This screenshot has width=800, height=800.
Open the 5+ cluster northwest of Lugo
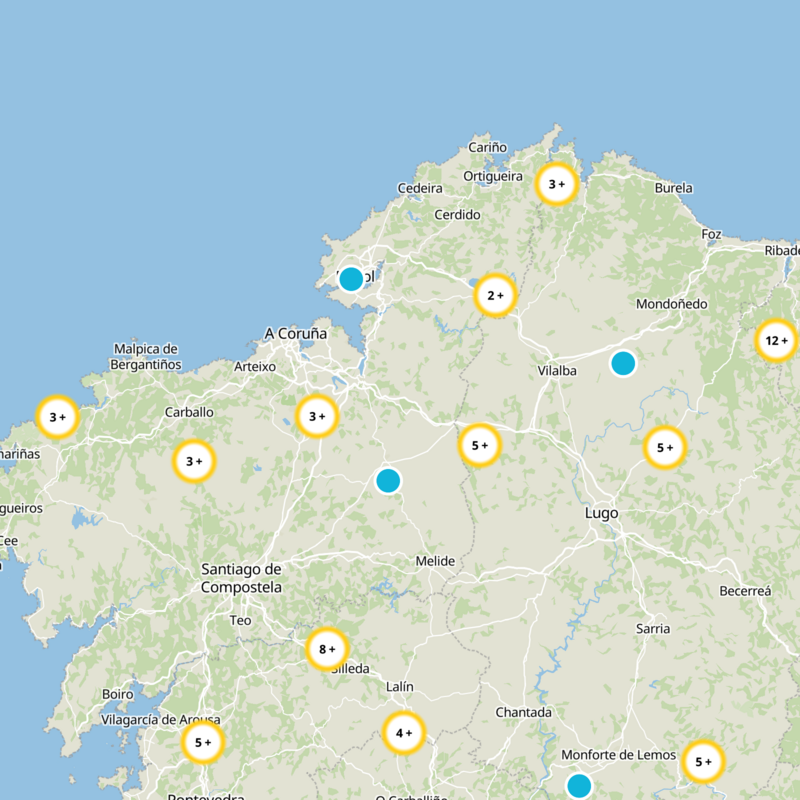point(480,445)
